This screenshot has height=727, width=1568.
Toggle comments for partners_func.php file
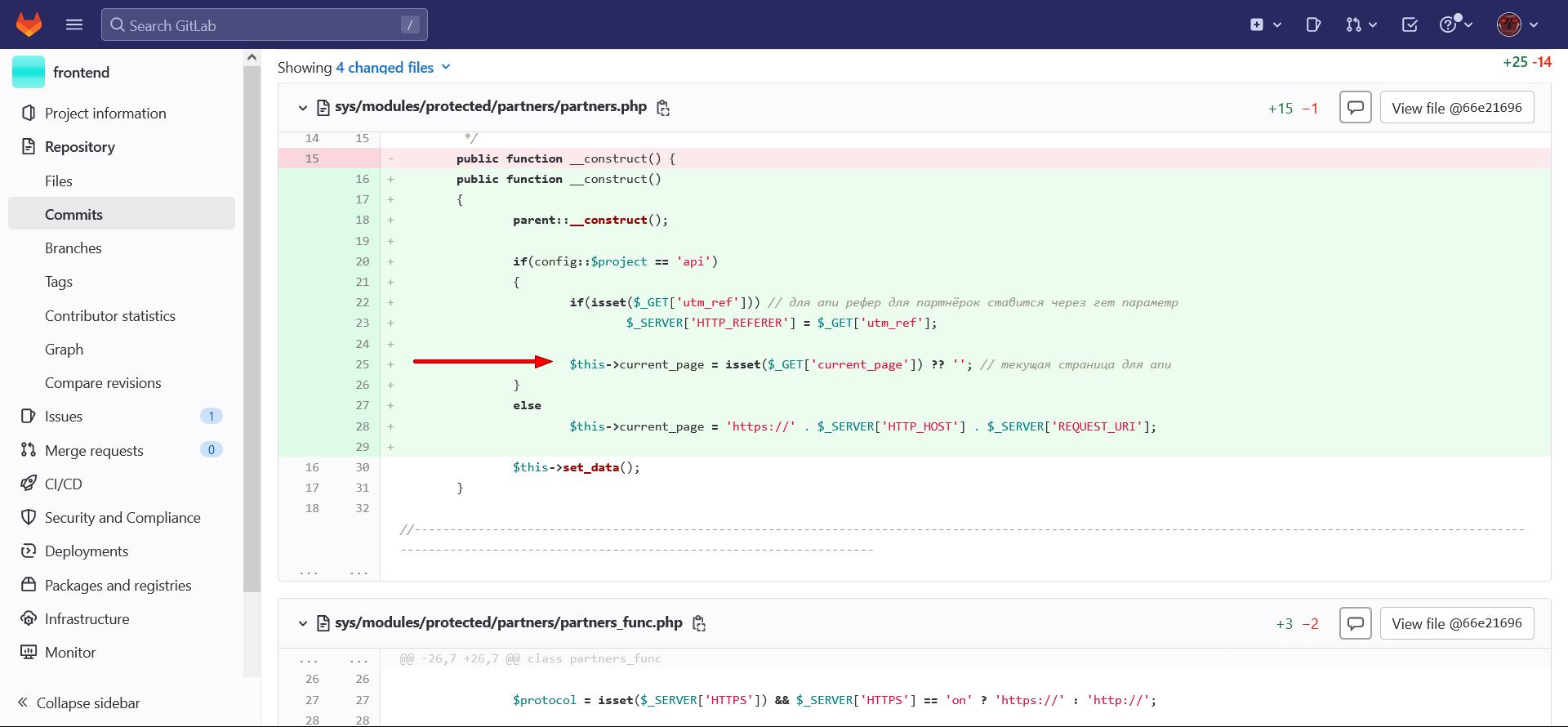pyautogui.click(x=1355, y=623)
